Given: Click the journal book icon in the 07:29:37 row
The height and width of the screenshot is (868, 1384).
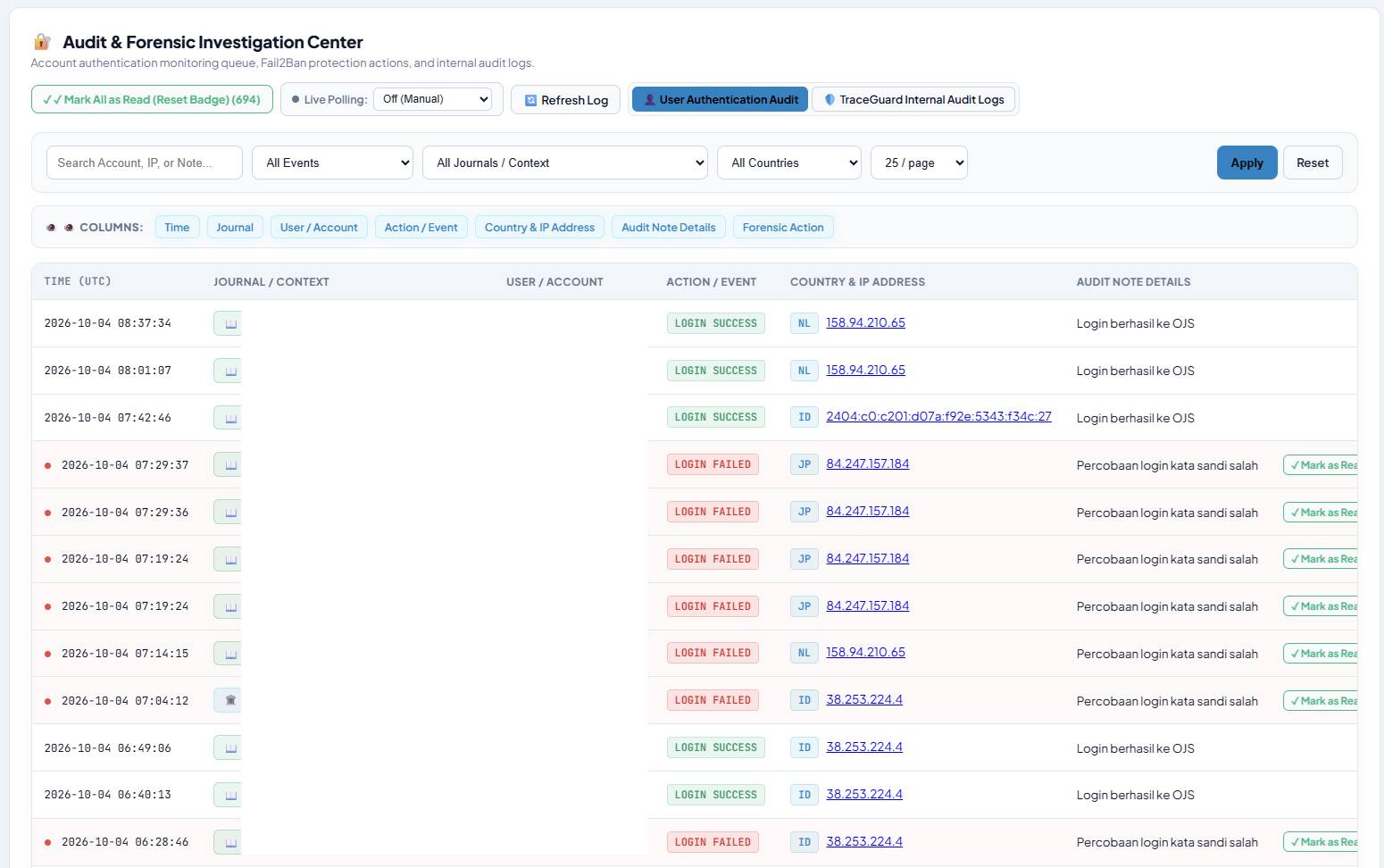Looking at the screenshot, I should pos(230,465).
